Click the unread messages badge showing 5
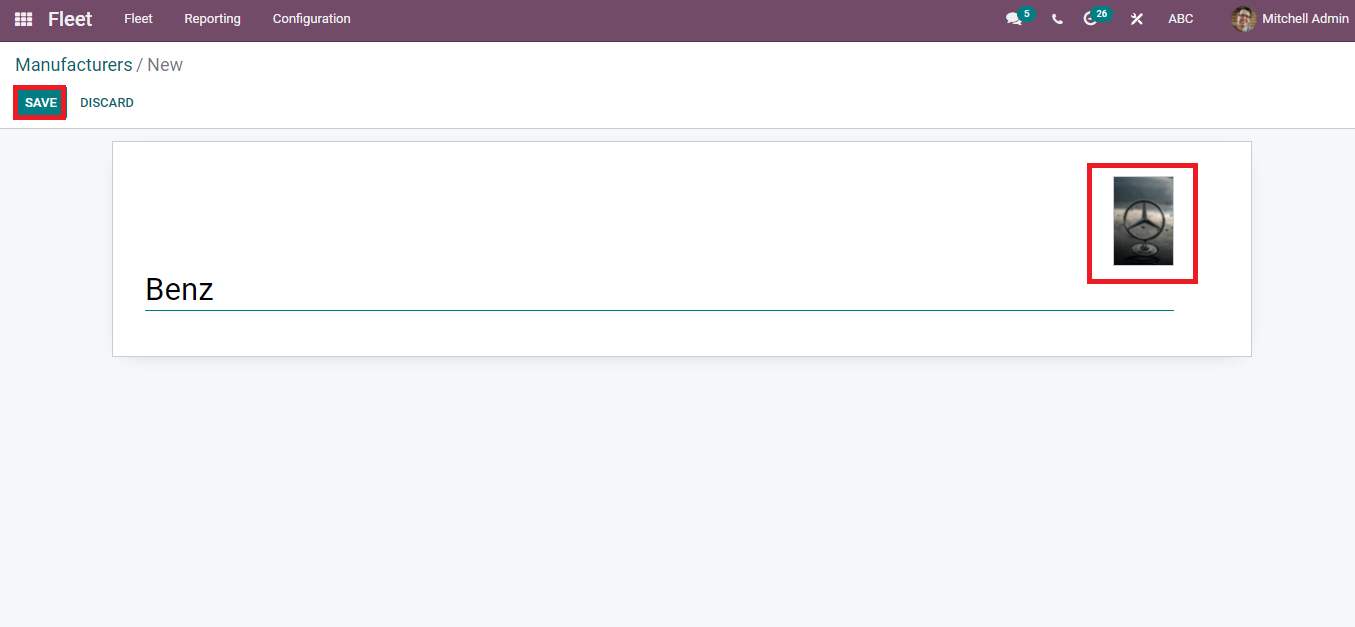This screenshot has width=1355, height=627. (1027, 14)
